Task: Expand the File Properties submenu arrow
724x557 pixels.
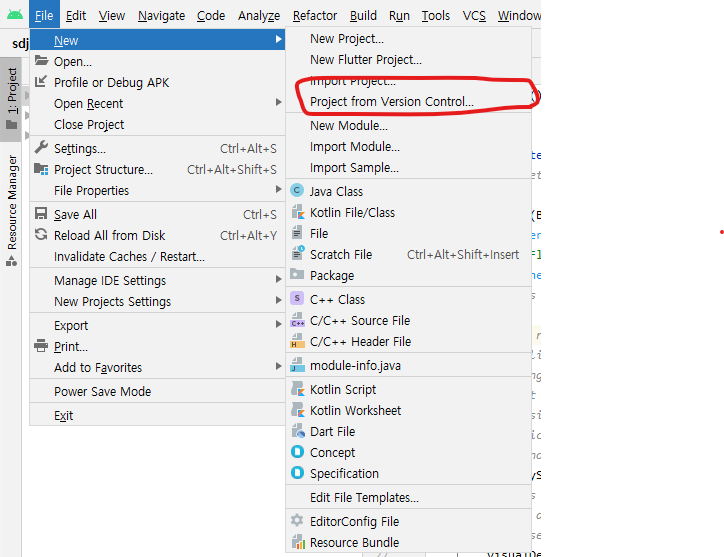Action: 278,189
